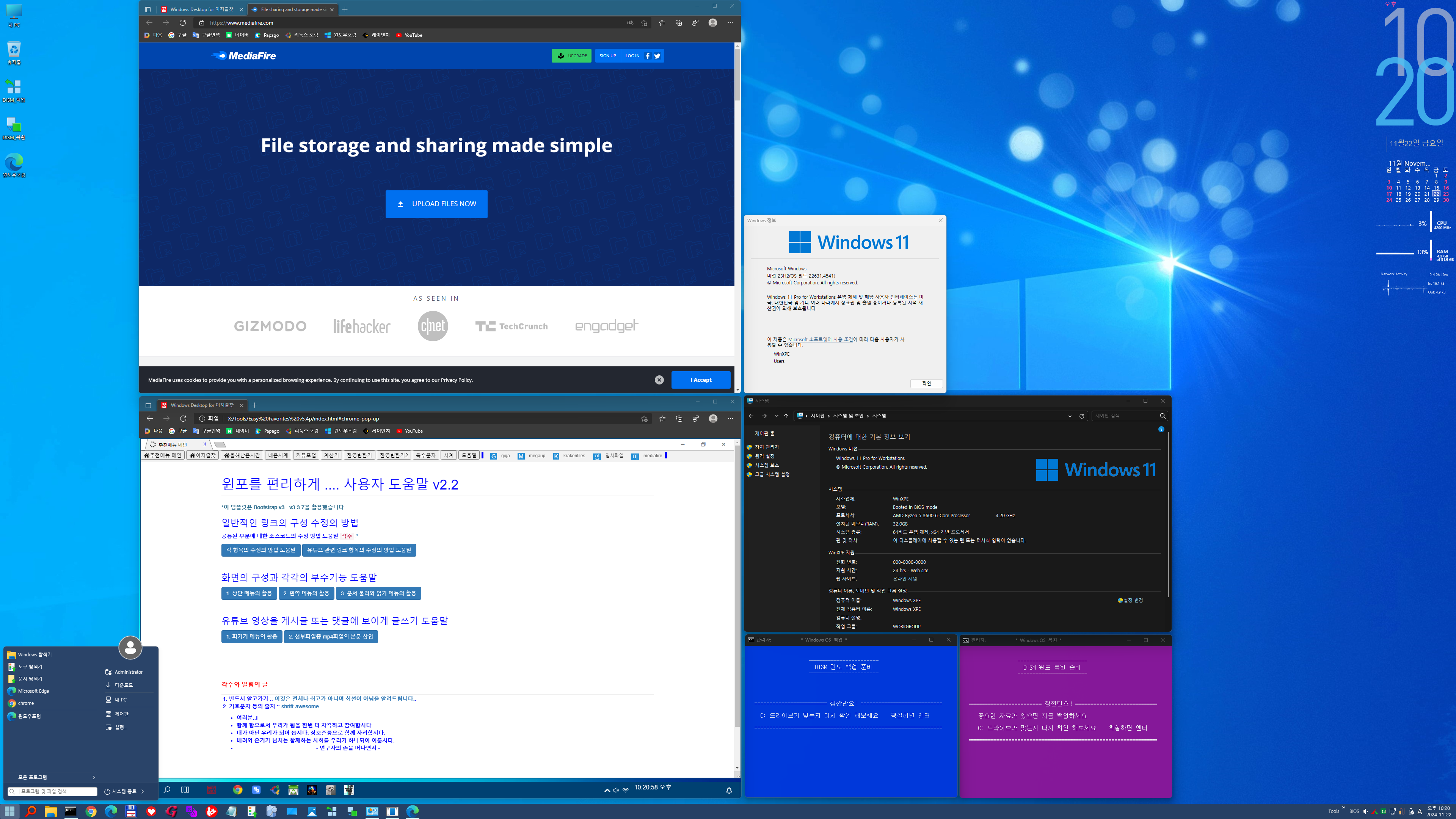
Task: Click the 이지즐찾 menu item in the favorites page
Action: click(202, 455)
